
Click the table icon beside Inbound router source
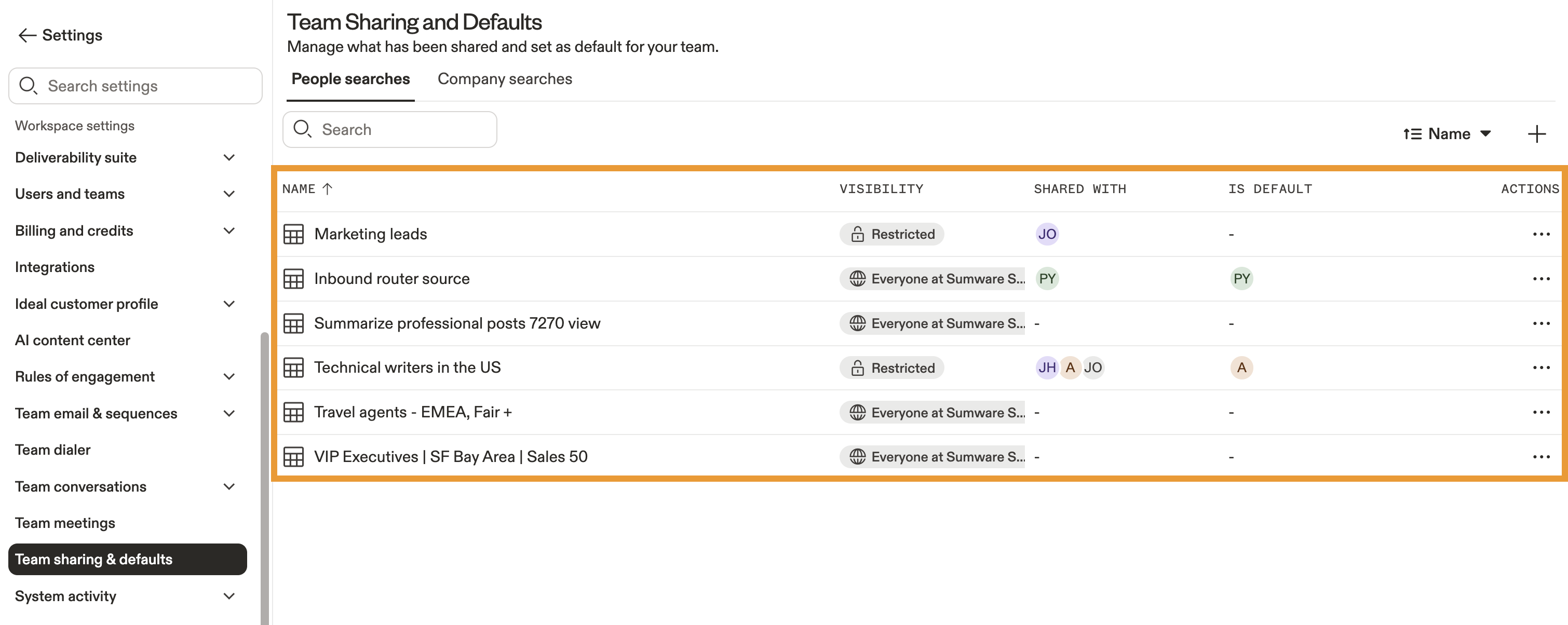(293, 279)
